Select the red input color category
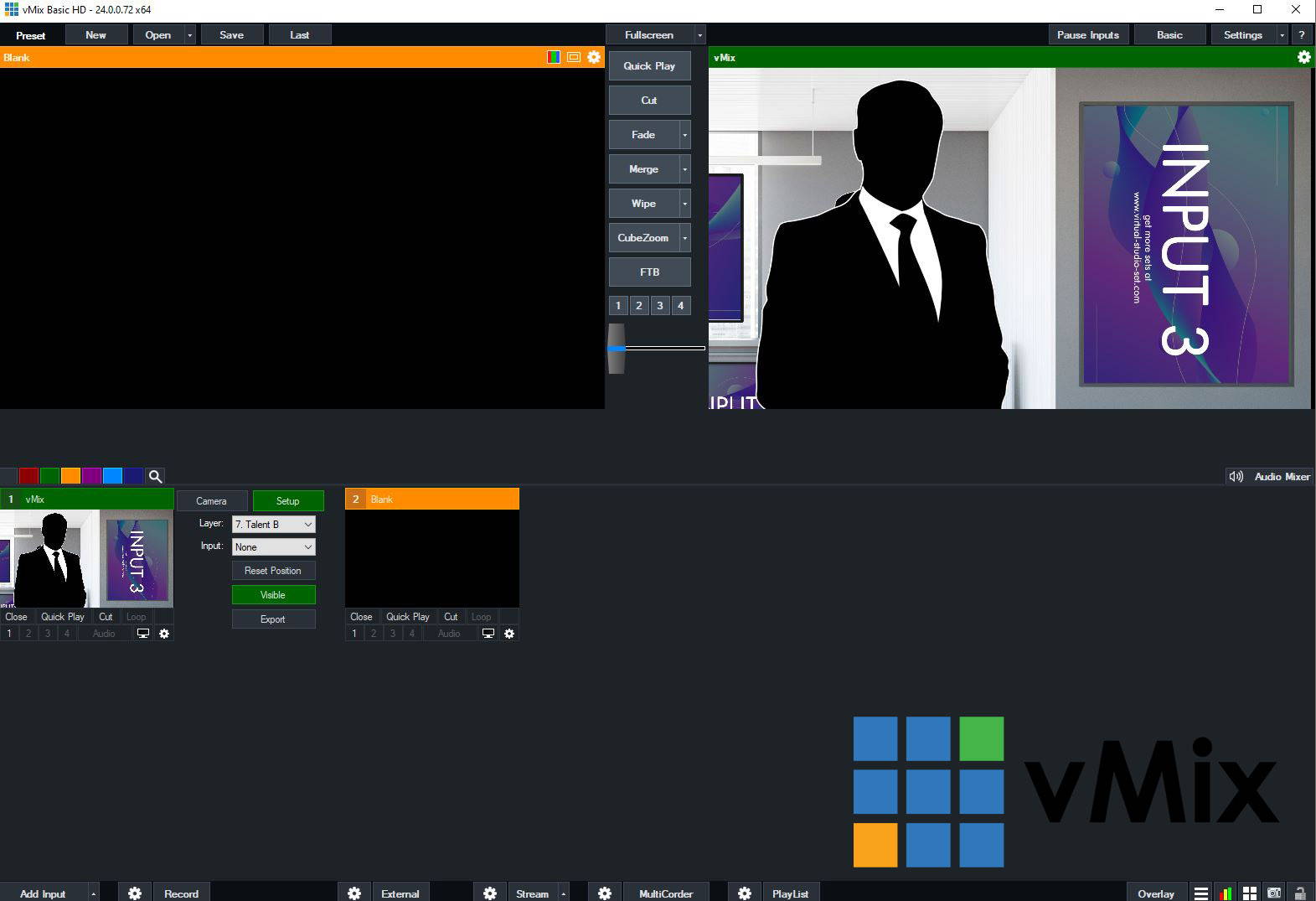This screenshot has width=1316, height=901. [x=29, y=476]
